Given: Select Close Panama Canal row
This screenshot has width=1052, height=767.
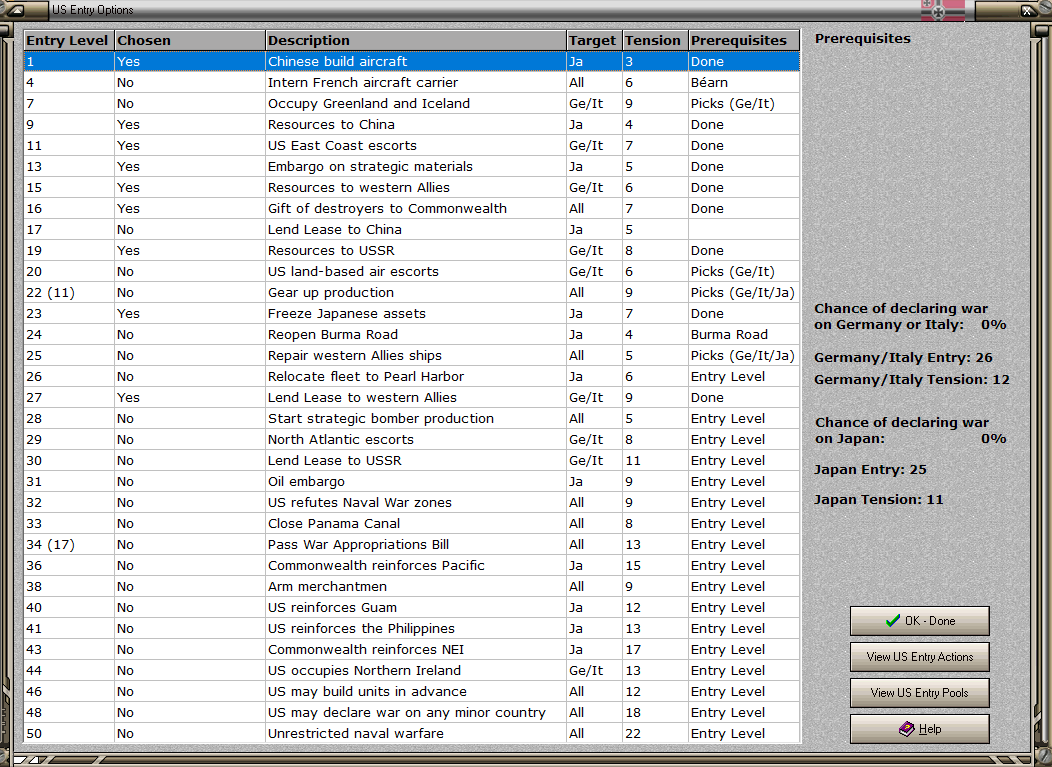Looking at the screenshot, I should pyautogui.click(x=412, y=523).
